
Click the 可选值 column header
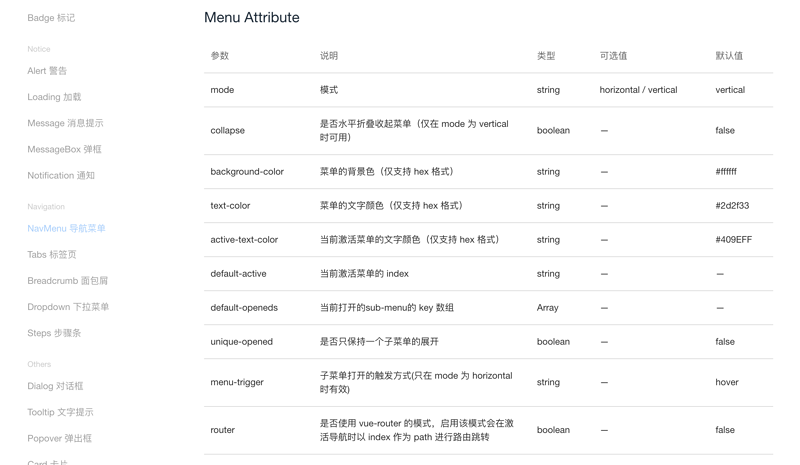(x=613, y=56)
